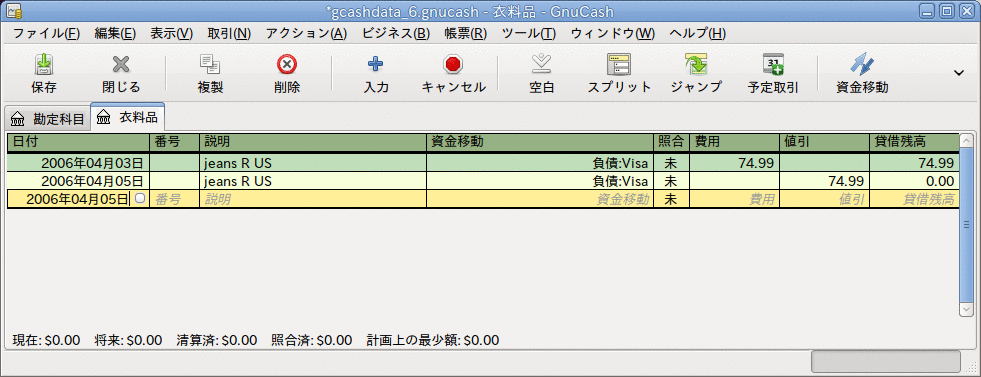The height and width of the screenshot is (377, 981).
Task: Click the 資金移動 (Transfer) toolbar icon
Action: pyautogui.click(x=862, y=64)
